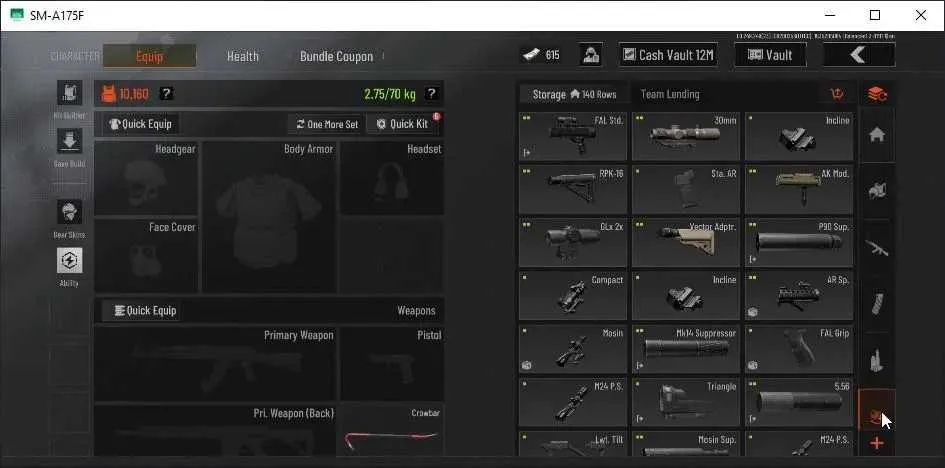The image size is (945, 468).
Task: Select the RPK-16 stock item
Action: [573, 190]
